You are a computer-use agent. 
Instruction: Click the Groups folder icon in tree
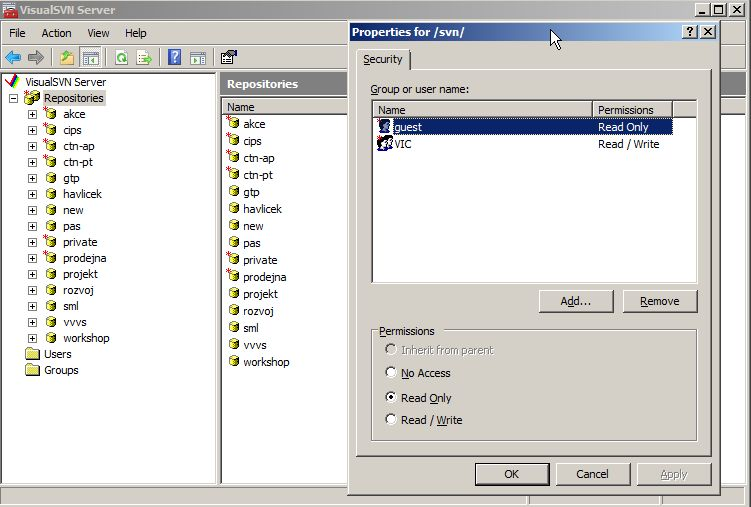pos(33,370)
